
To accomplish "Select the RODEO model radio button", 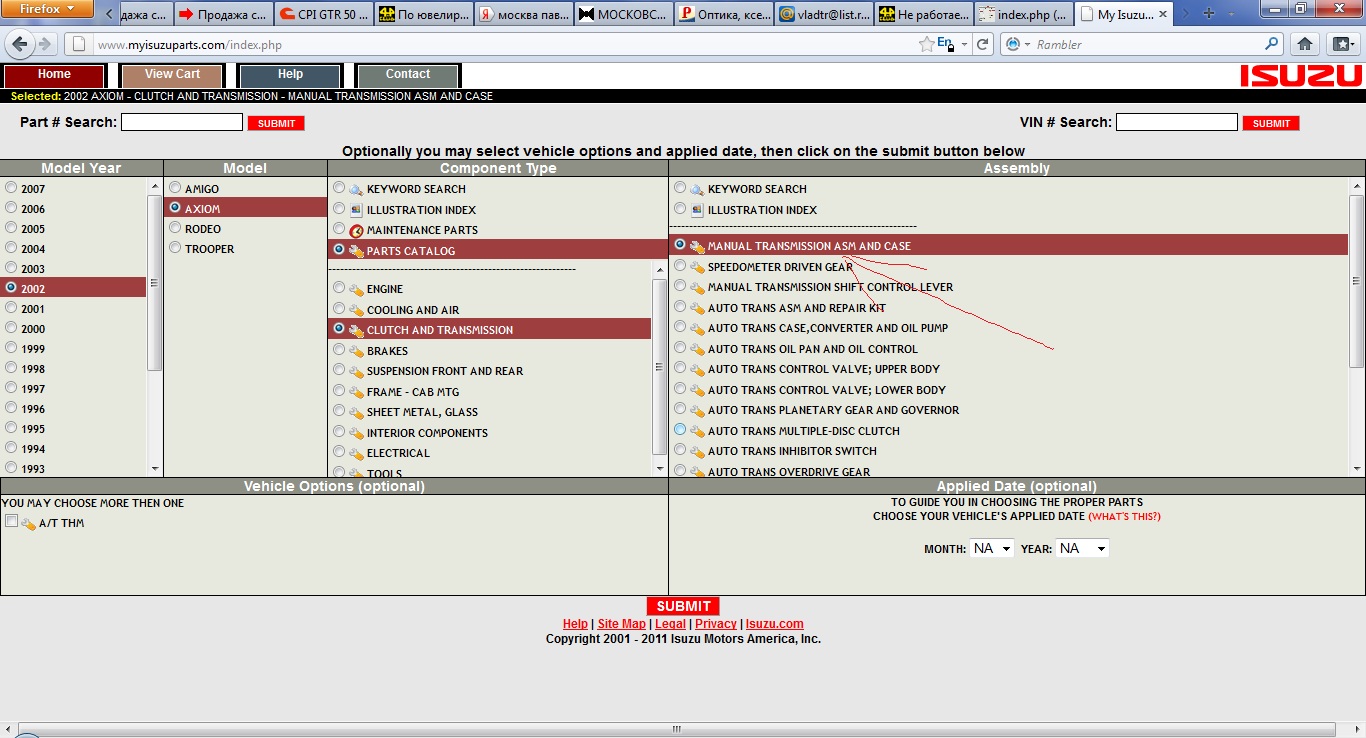I will pyautogui.click(x=175, y=228).
